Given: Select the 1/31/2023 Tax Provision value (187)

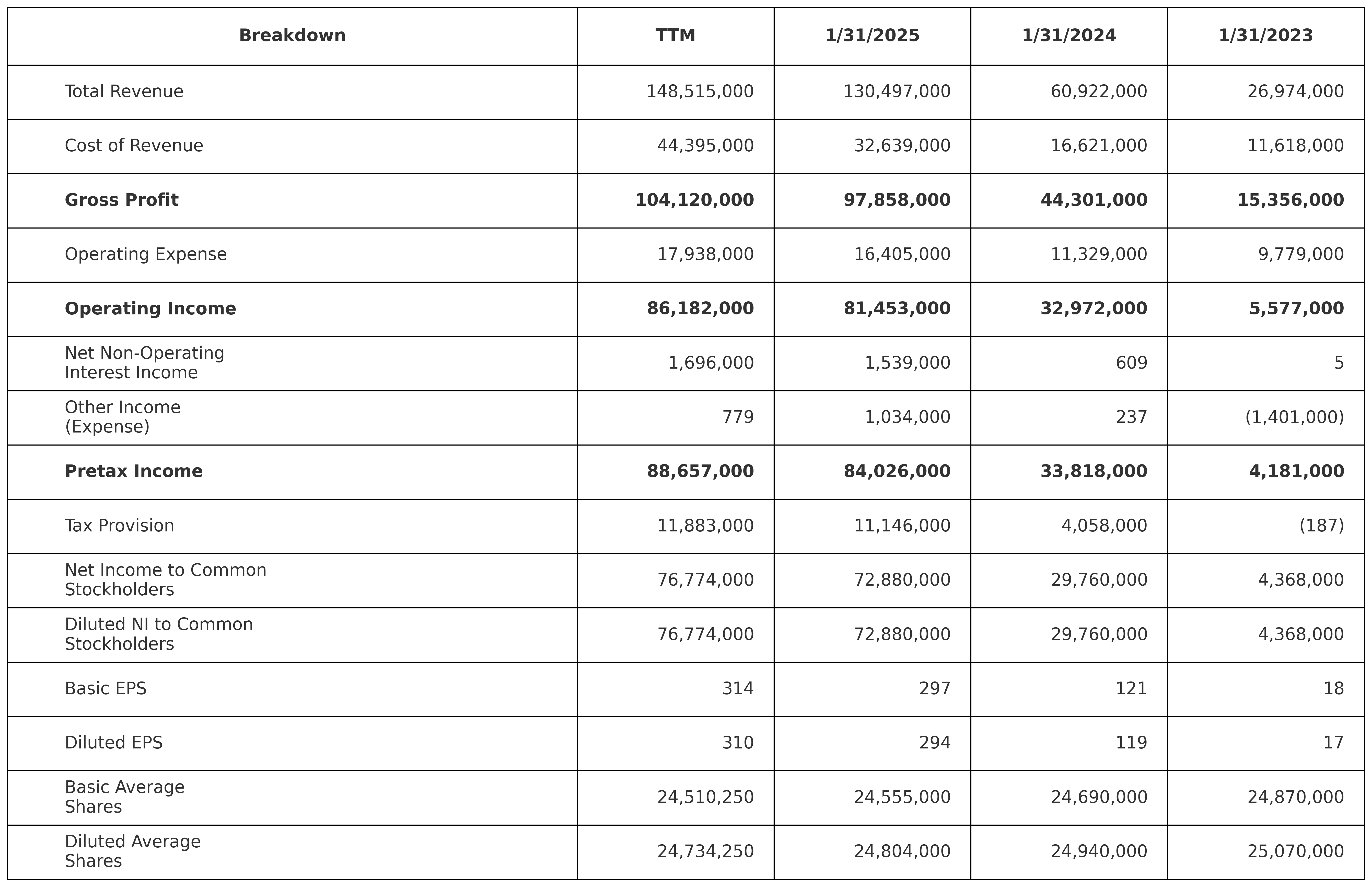Looking at the screenshot, I should pos(1321,526).
